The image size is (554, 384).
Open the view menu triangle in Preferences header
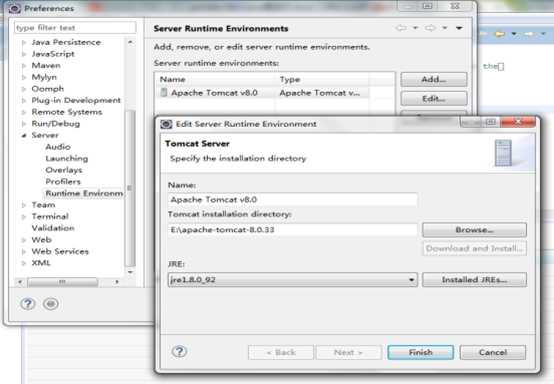(x=459, y=28)
